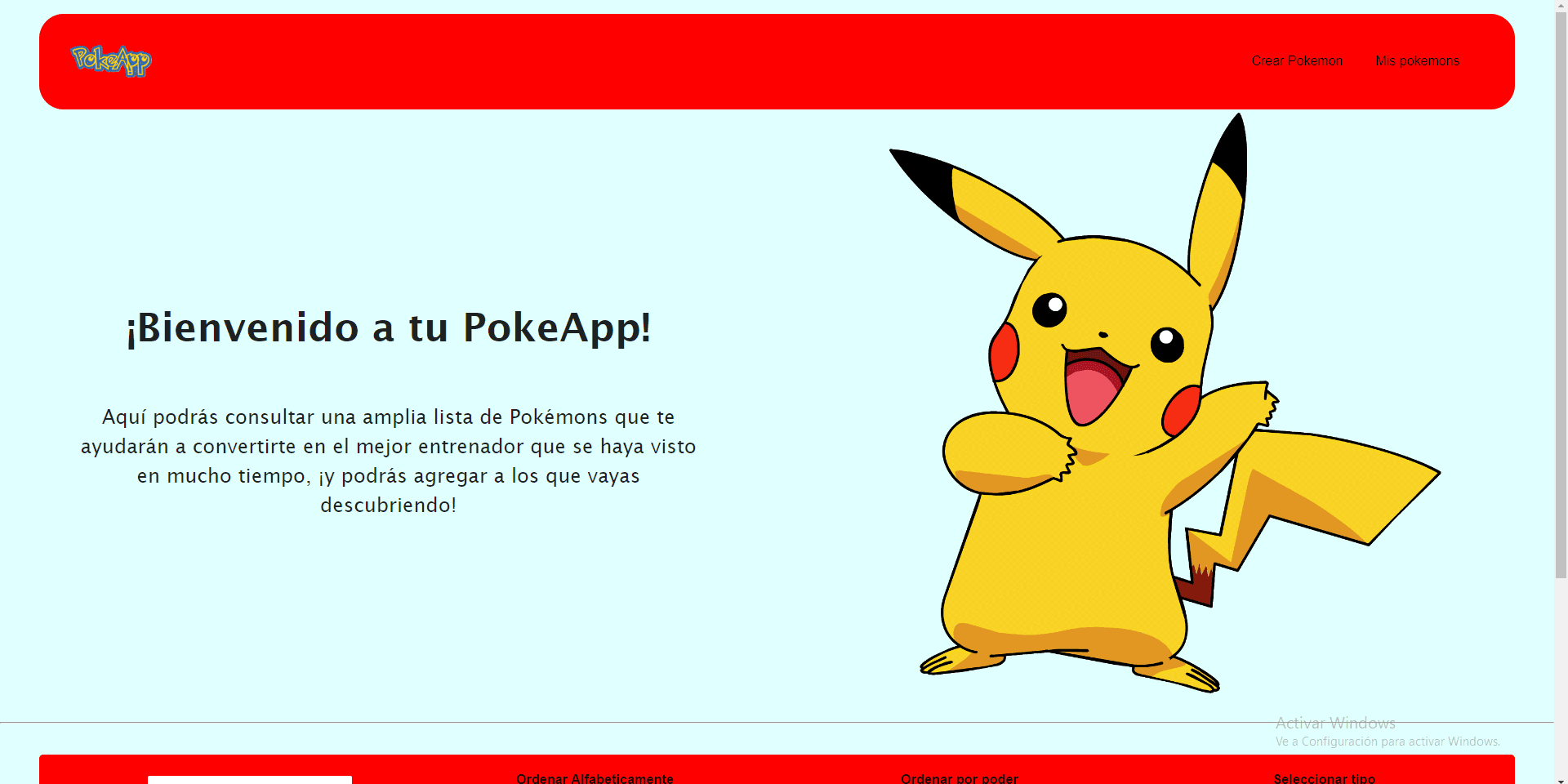Screen dimensions: 1568x784
Task: Click the PokeApp logo in navbar
Action: click(x=111, y=60)
